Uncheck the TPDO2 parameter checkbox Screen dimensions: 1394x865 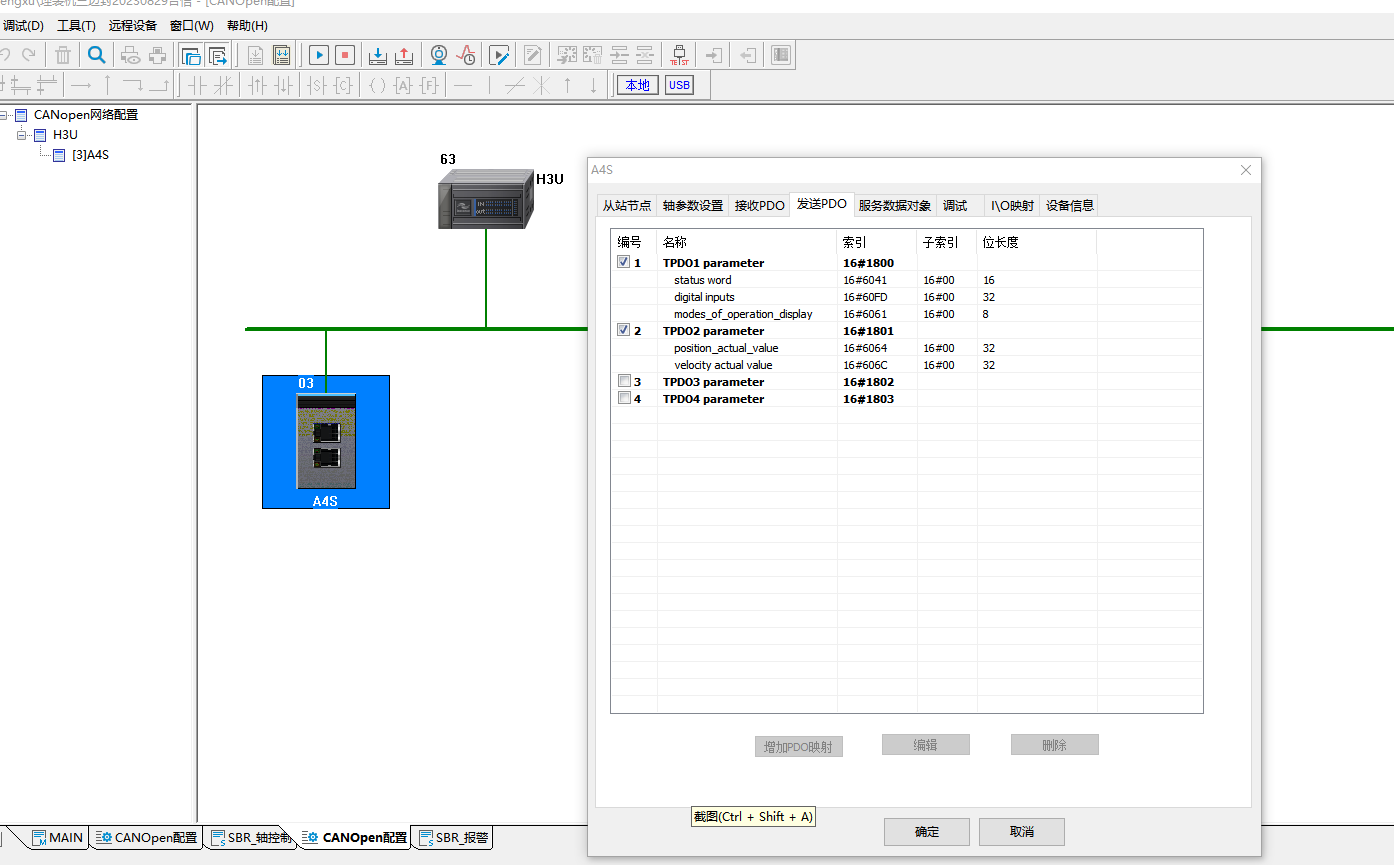[624, 330]
